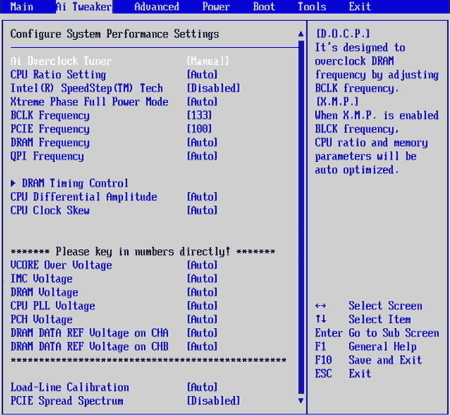Select the CPU PLL Voltage label
This screenshot has width=450, height=416.
point(53,306)
